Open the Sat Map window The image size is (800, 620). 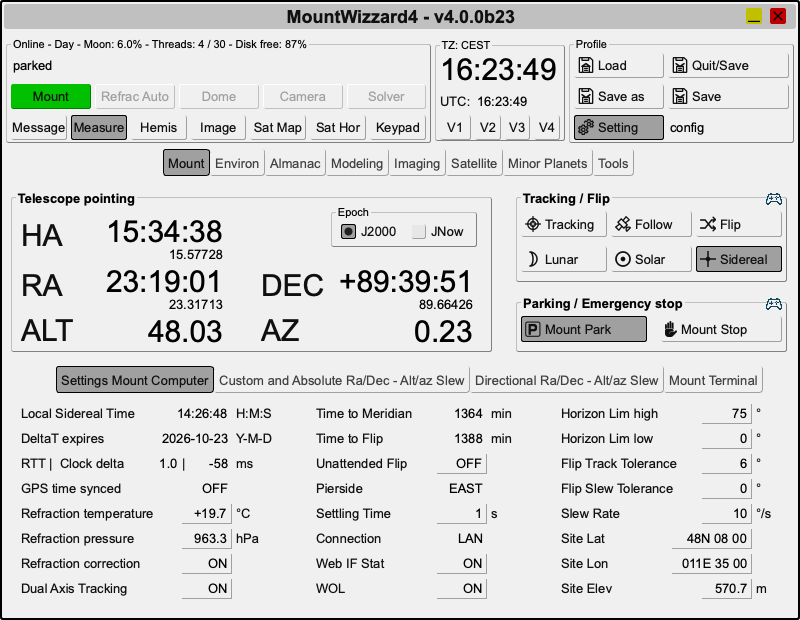pos(278,128)
